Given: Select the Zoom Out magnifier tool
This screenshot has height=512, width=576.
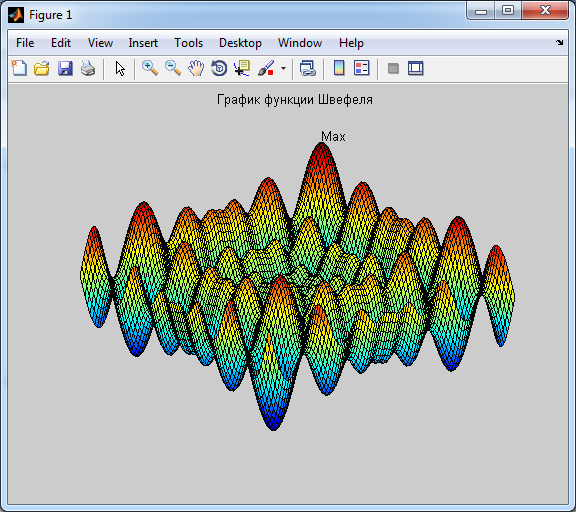Looking at the screenshot, I should click(x=173, y=68).
